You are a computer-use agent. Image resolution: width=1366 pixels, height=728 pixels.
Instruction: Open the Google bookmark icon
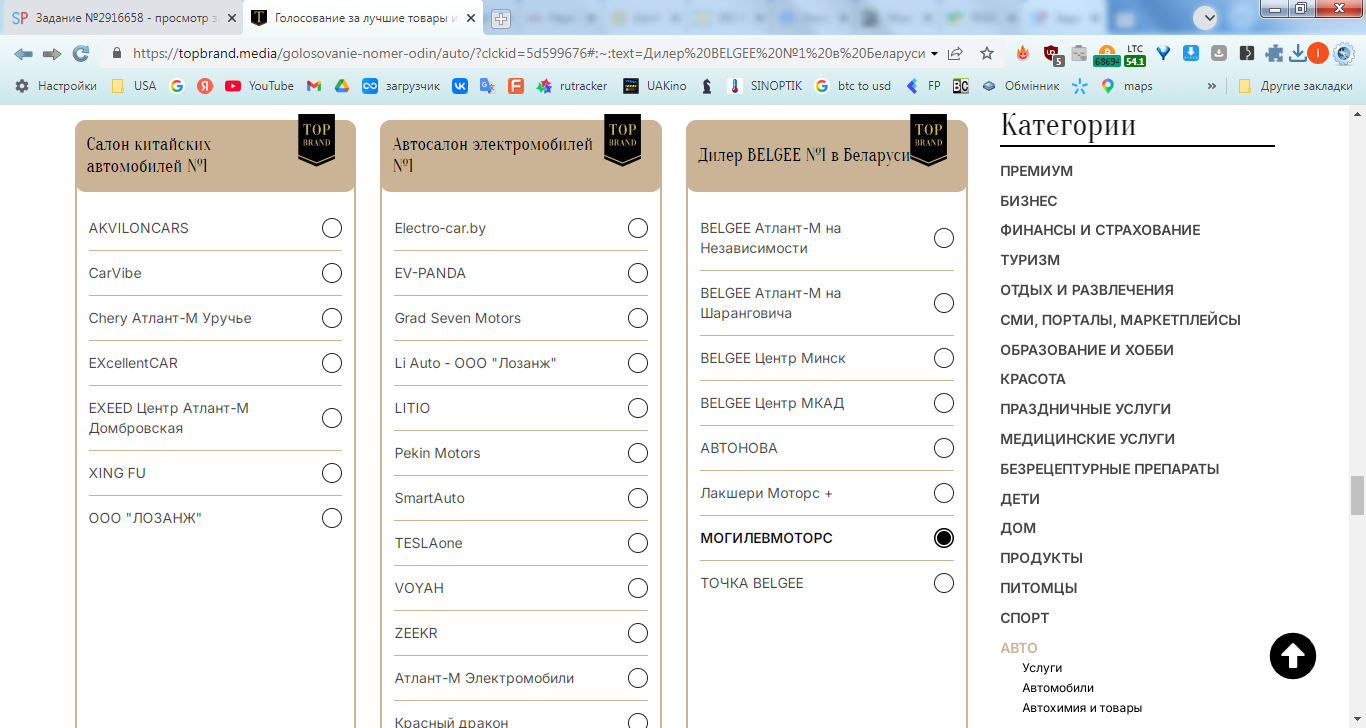tap(177, 86)
